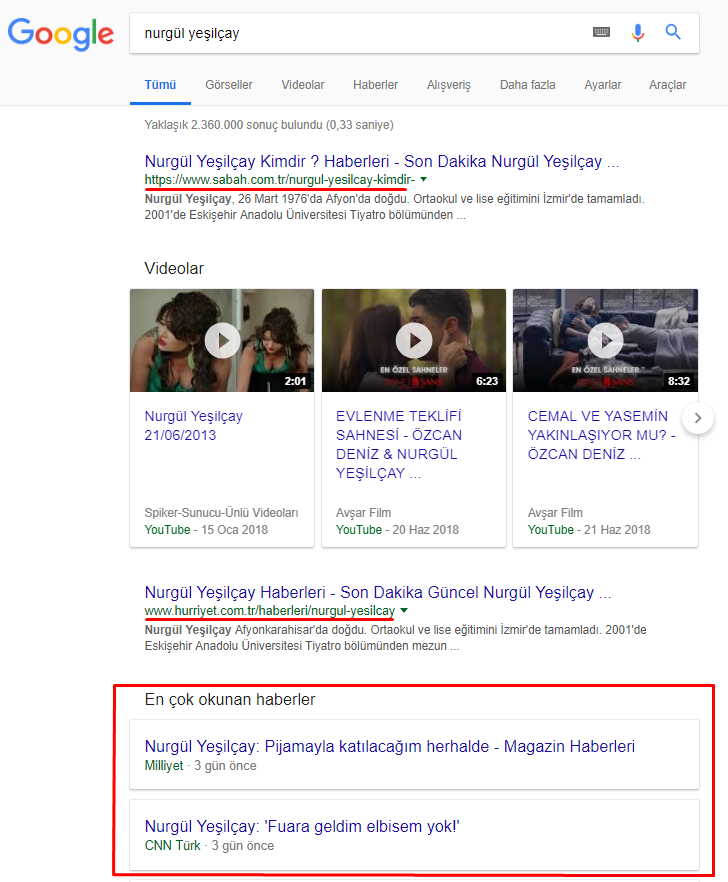Play the EVLENME TEKLİFİ SAHNESİ video
This screenshot has width=728, height=882.
414,340
